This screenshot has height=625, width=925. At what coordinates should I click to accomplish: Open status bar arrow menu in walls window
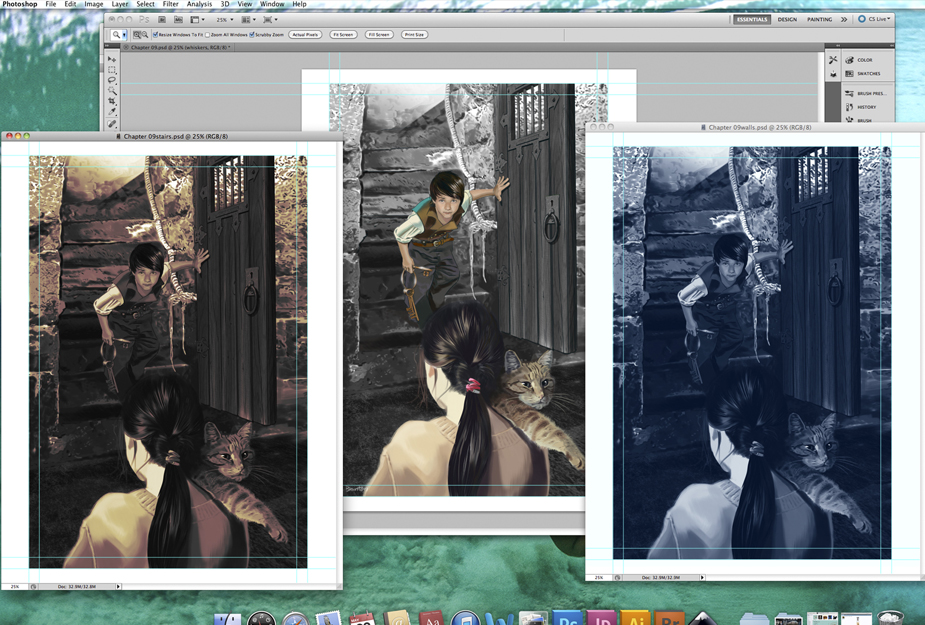(x=702, y=577)
